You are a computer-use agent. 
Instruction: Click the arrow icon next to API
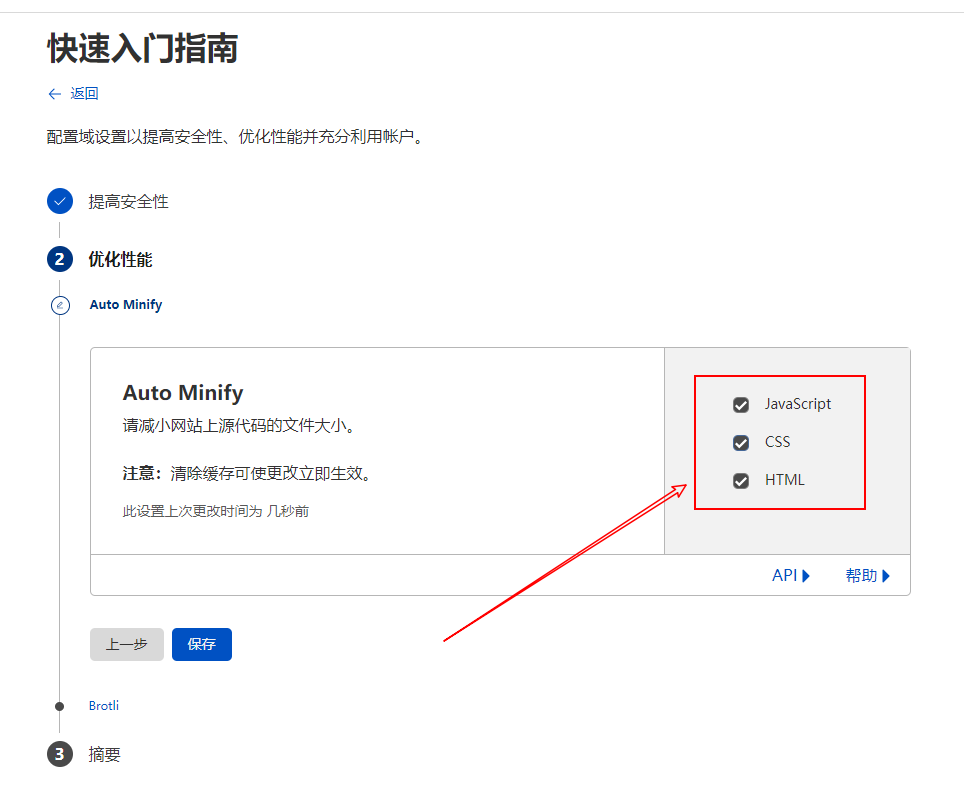(x=808, y=575)
